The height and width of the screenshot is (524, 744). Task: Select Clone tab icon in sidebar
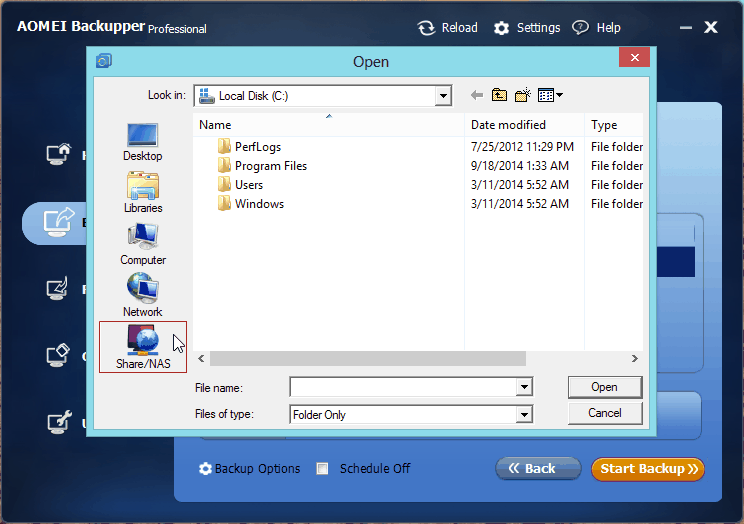pos(58,356)
